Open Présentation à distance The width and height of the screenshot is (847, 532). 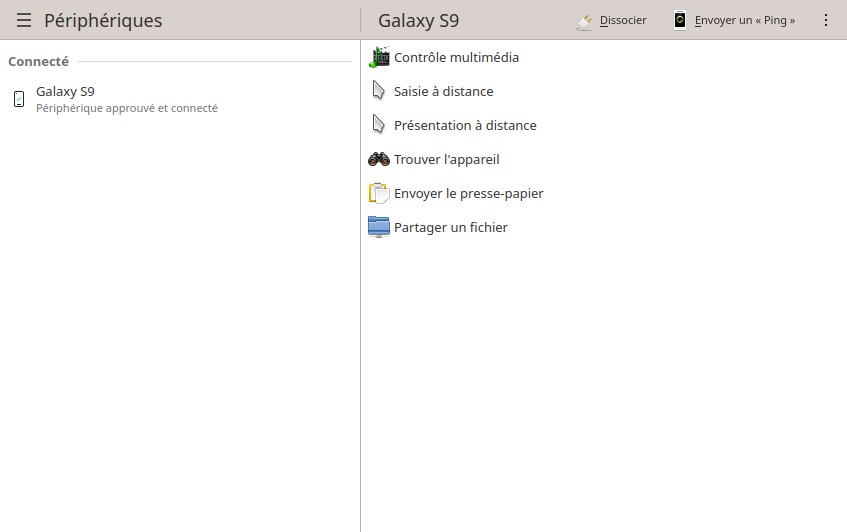pyautogui.click(x=603, y=125)
